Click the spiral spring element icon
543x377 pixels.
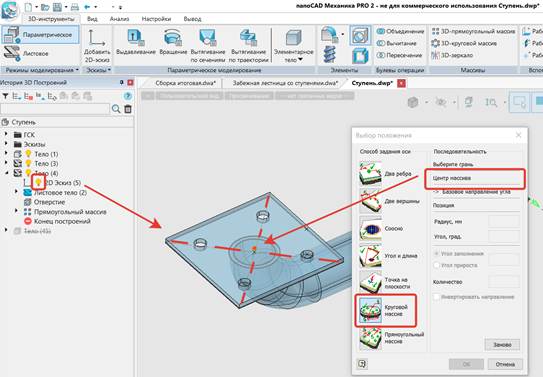coord(330,55)
